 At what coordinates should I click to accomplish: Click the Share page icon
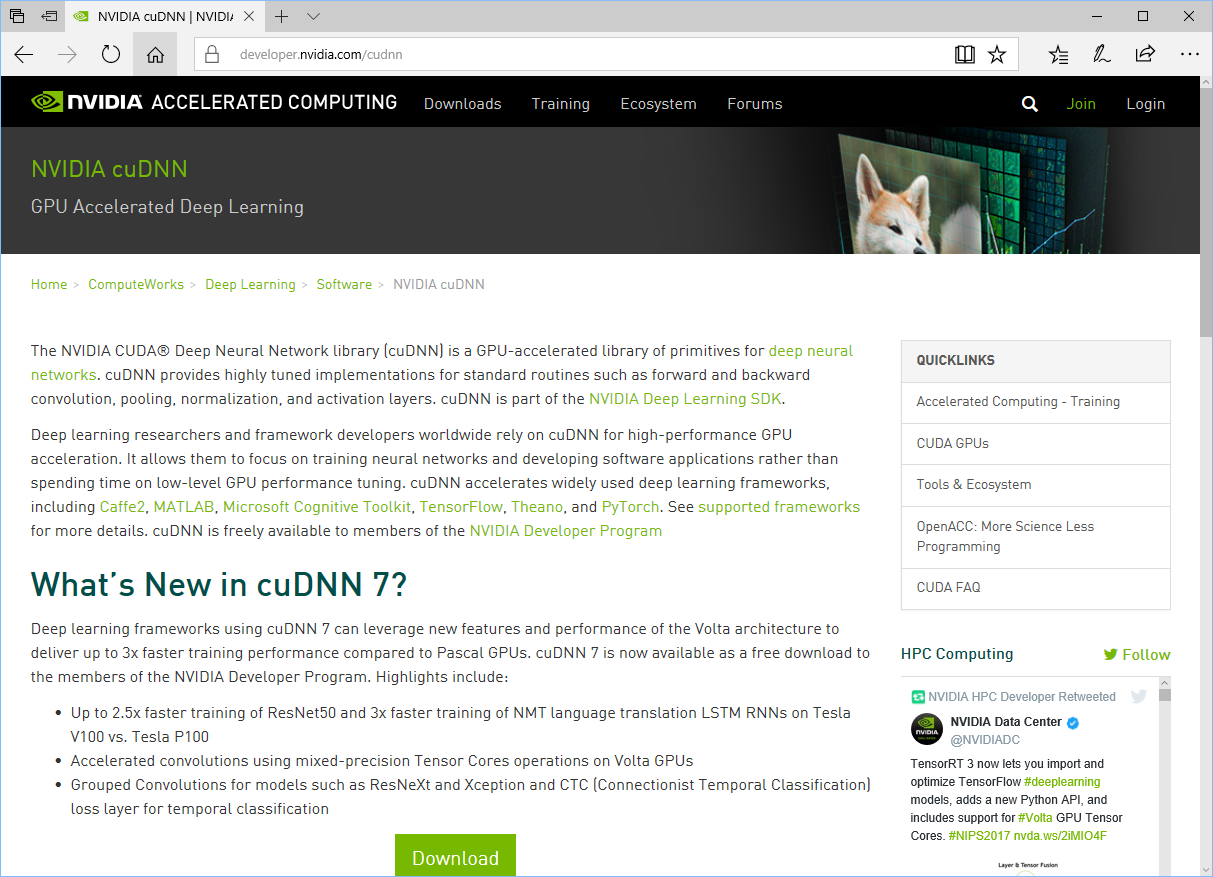point(1145,55)
